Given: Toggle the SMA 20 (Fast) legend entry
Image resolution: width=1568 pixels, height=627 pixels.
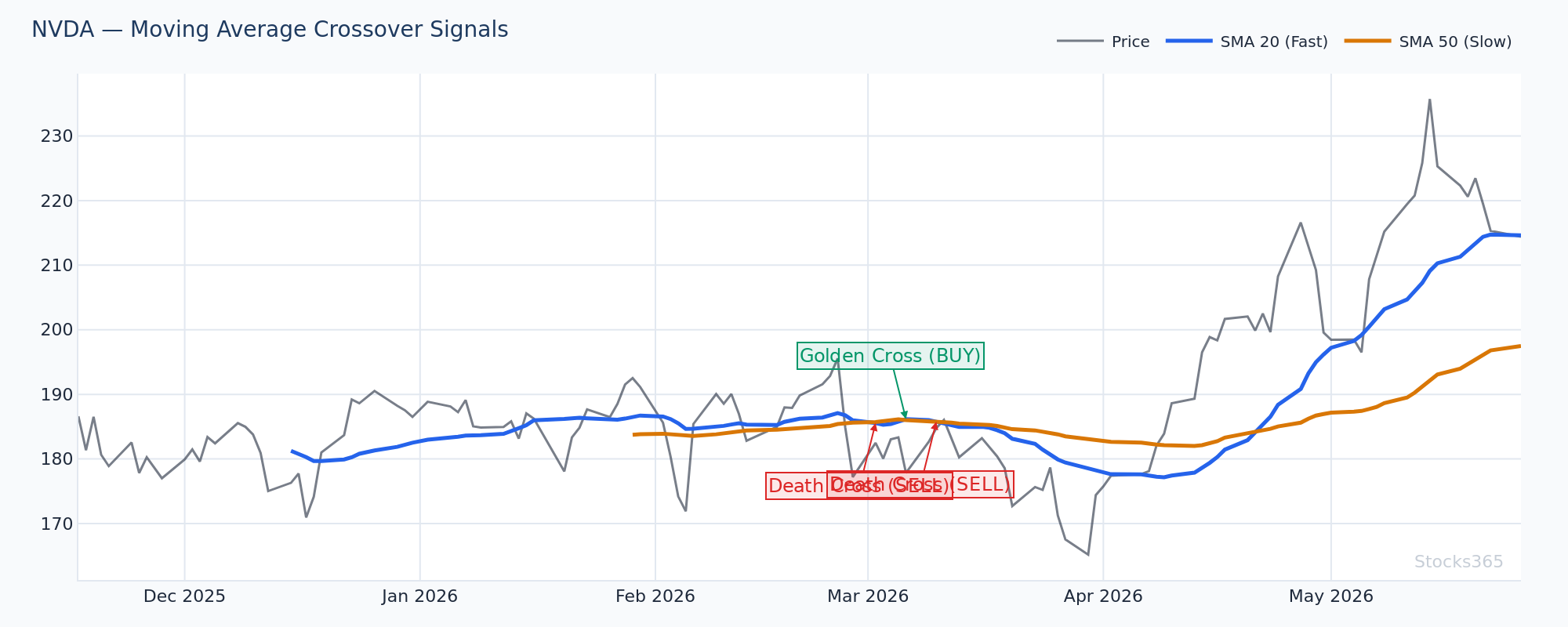Looking at the screenshot, I should [x=1247, y=42].
